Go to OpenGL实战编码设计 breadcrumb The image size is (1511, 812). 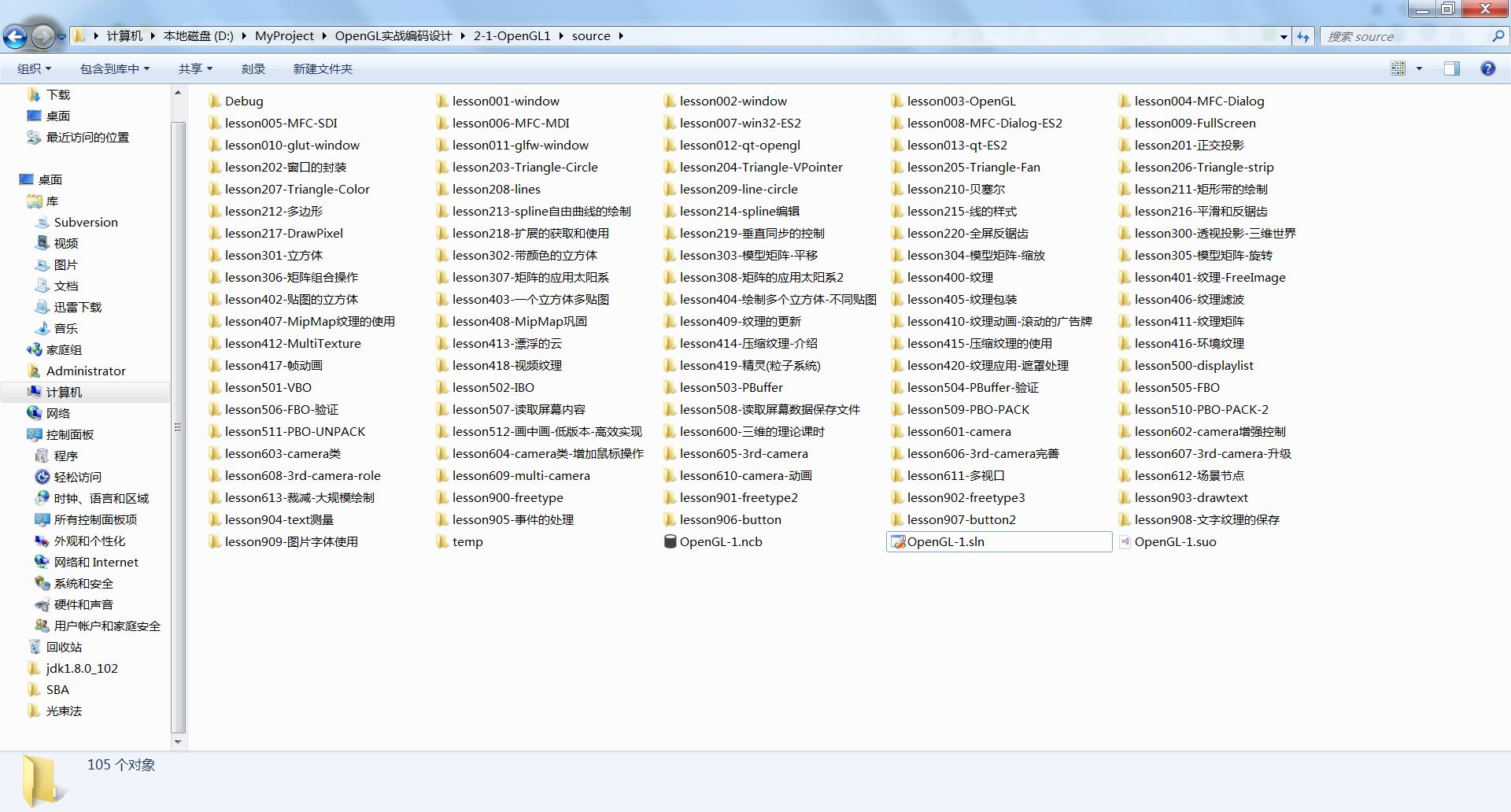click(x=393, y=36)
